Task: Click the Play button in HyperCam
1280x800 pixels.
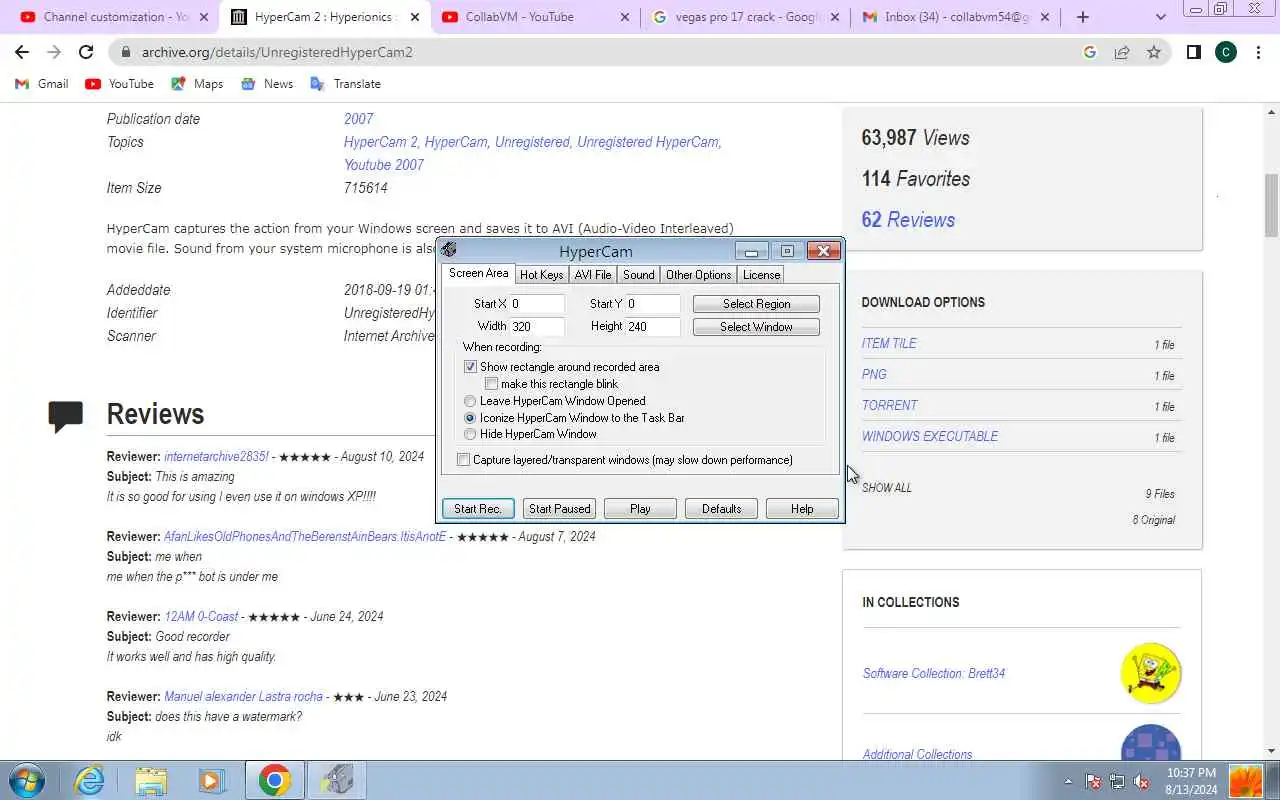Action: point(640,509)
